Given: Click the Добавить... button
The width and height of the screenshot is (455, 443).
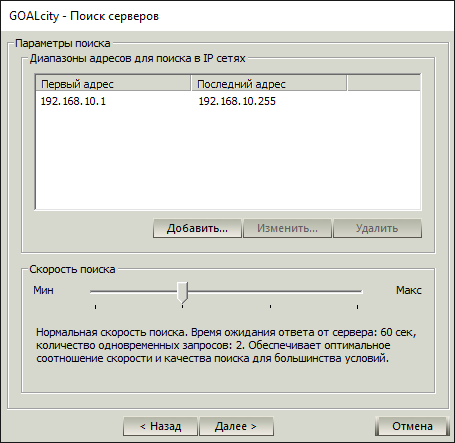Looking at the screenshot, I should (197, 228).
